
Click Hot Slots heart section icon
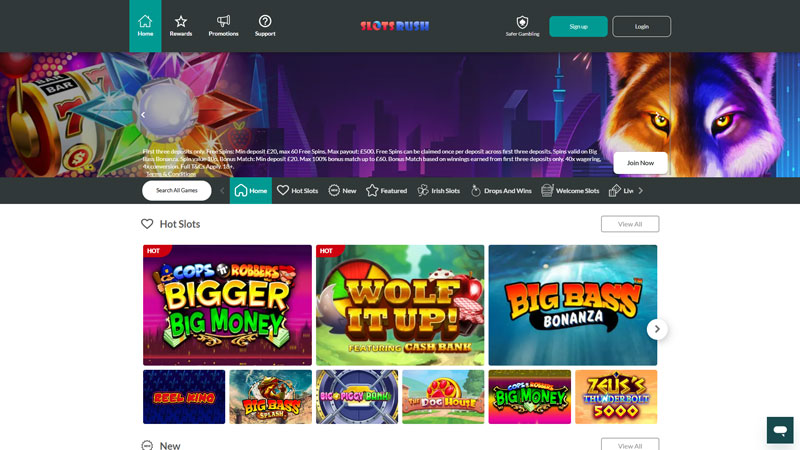(x=147, y=224)
